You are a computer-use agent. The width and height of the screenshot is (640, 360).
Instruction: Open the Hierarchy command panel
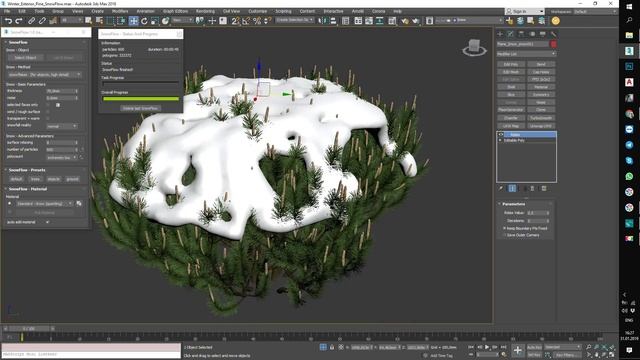521,34
